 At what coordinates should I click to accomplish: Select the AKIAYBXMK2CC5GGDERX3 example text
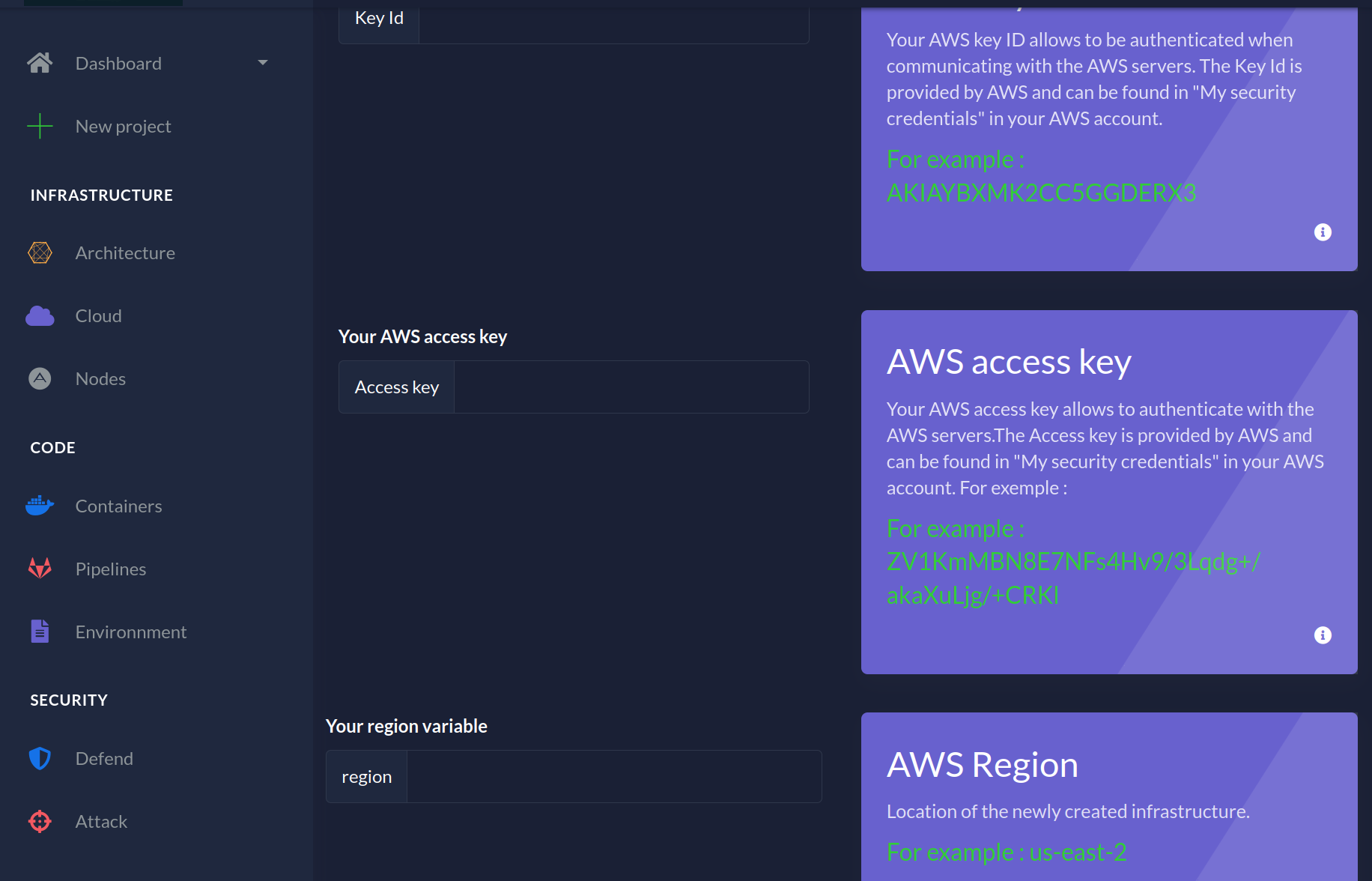click(1041, 193)
